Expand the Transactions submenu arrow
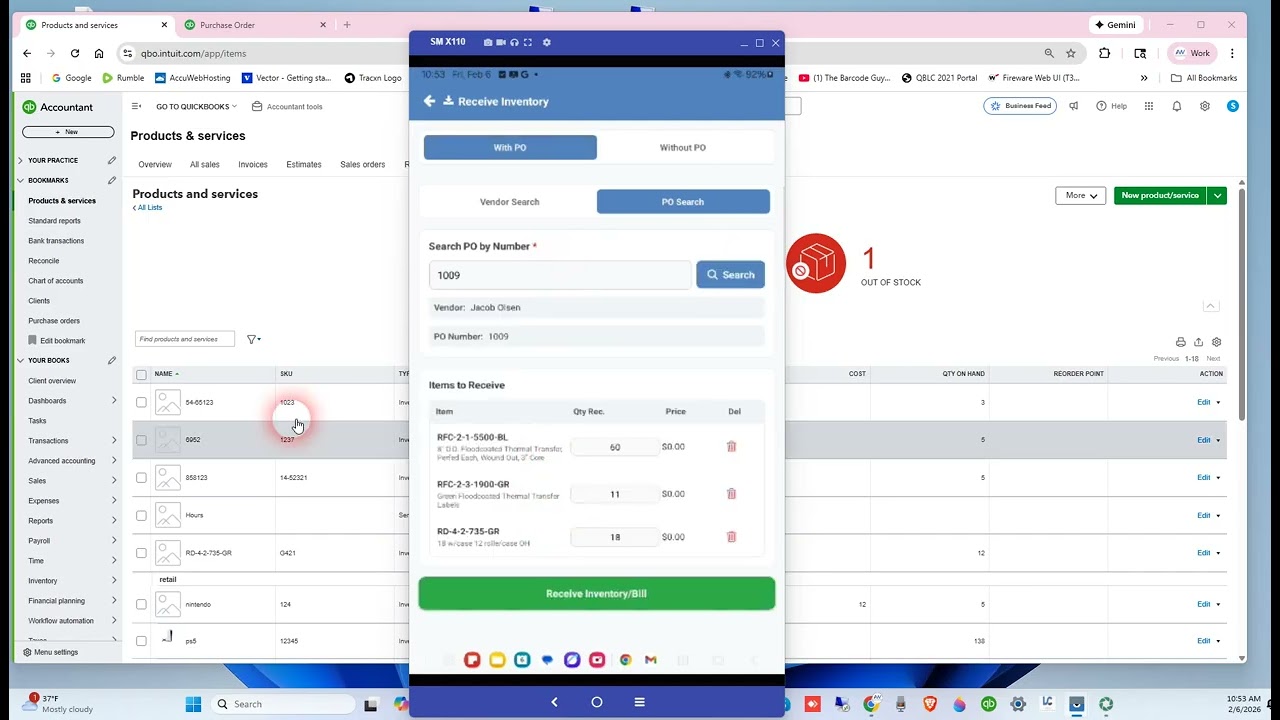 pos(114,441)
